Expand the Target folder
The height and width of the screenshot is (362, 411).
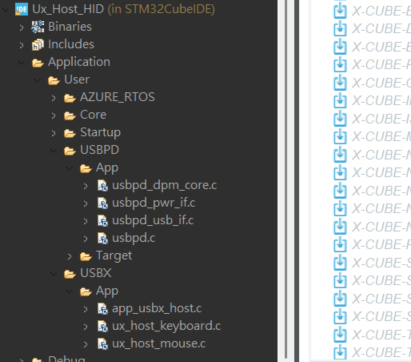coord(70,256)
